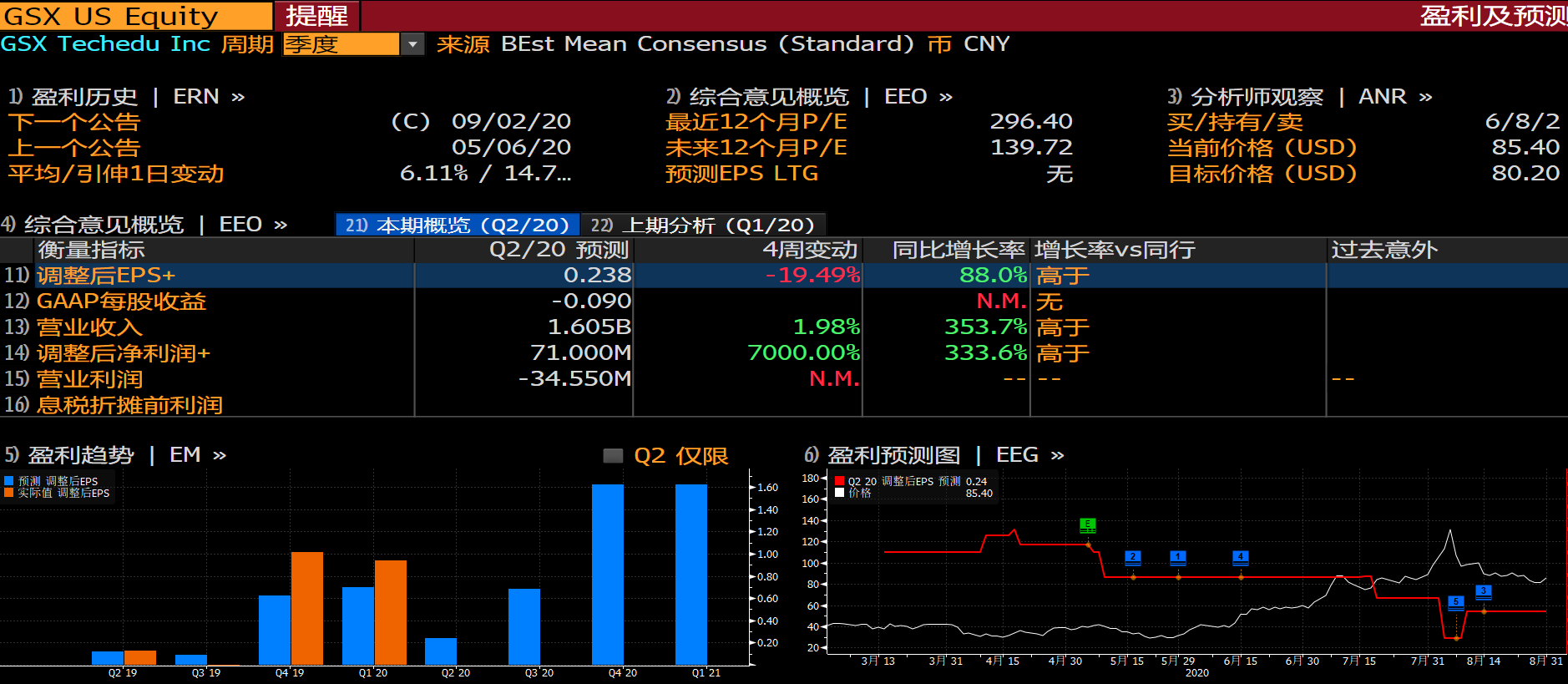1568x684 pixels.
Task: Click blue marker 4 on forecast chart
Action: (1241, 557)
